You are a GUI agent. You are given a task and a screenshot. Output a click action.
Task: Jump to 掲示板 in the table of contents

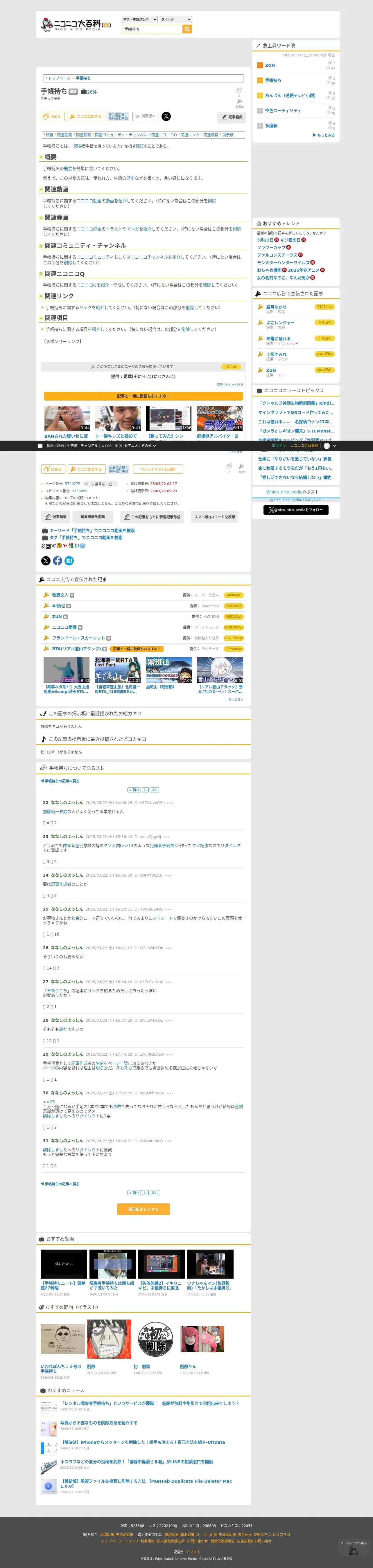[x=227, y=135]
